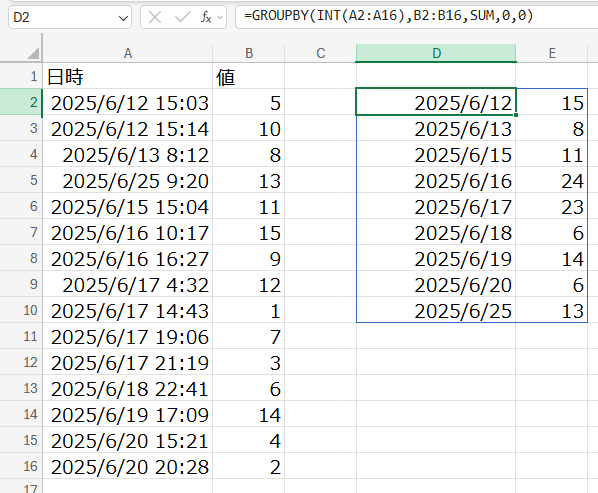Click cell D10 showing 2025/6/25
This screenshot has height=493, width=598.
436,310
